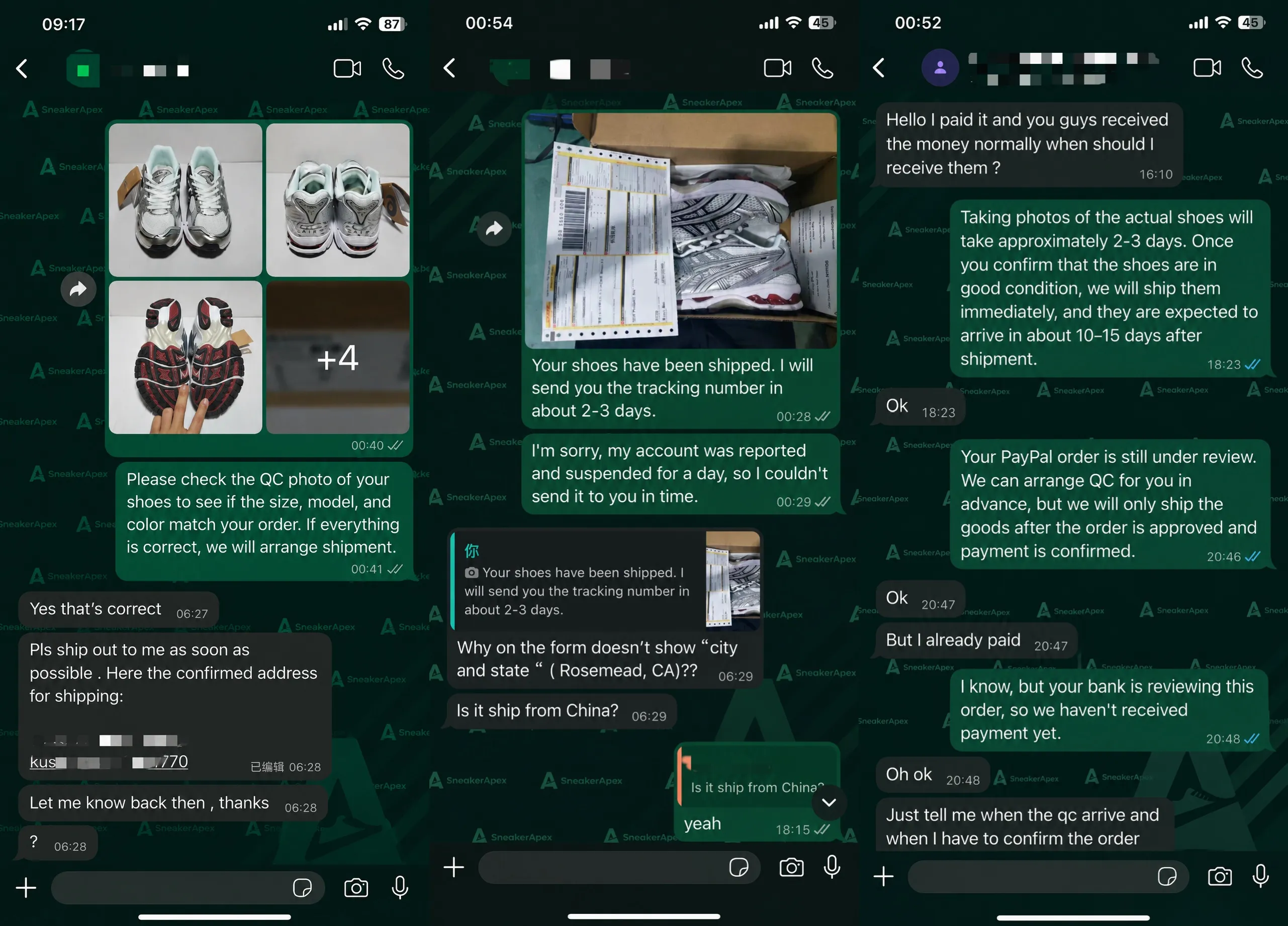
Task: Select the 'Oh ok' message
Action: click(x=933, y=775)
